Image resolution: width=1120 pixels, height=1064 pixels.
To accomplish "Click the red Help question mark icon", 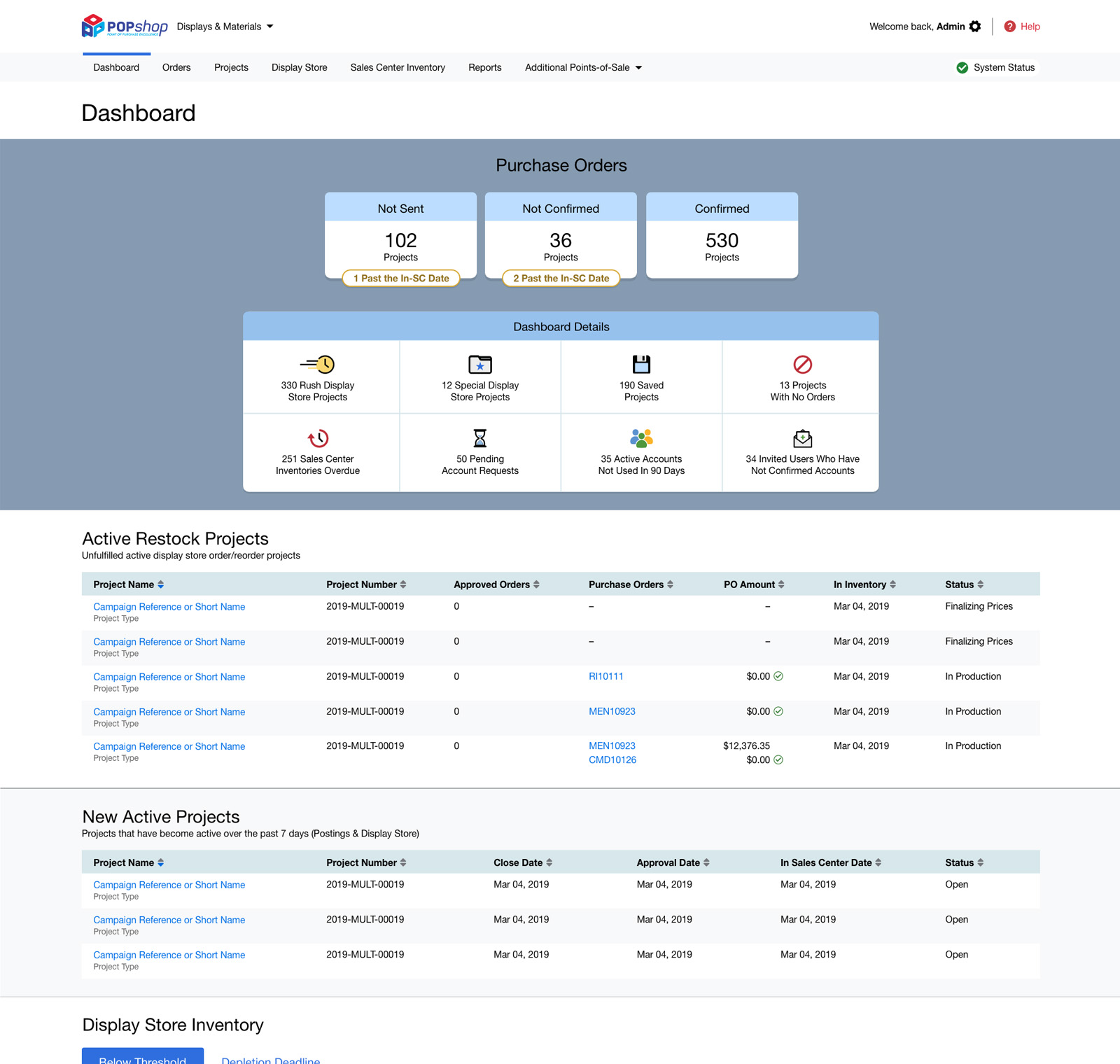I will pos(1009,27).
